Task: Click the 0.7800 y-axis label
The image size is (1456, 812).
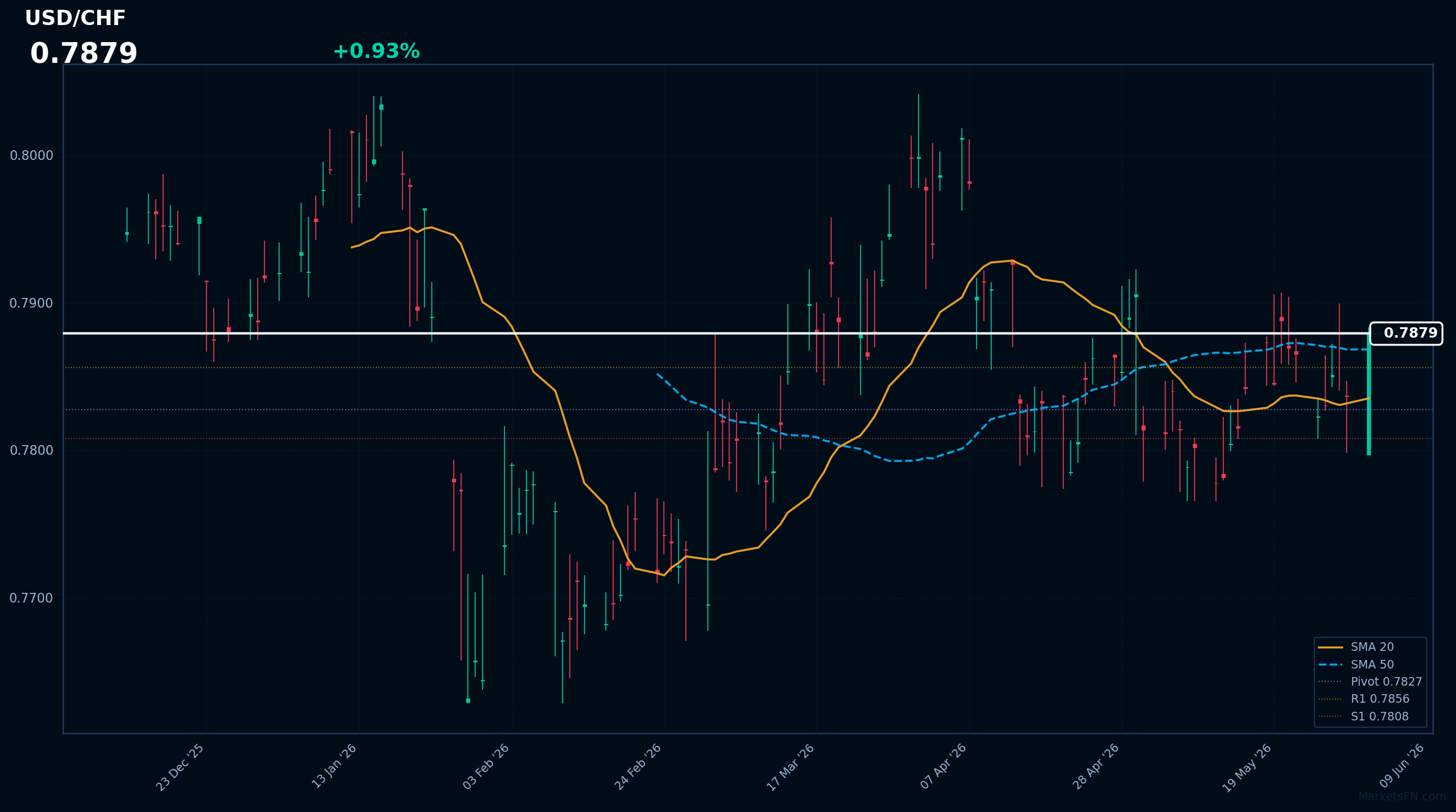Action: 32,451
